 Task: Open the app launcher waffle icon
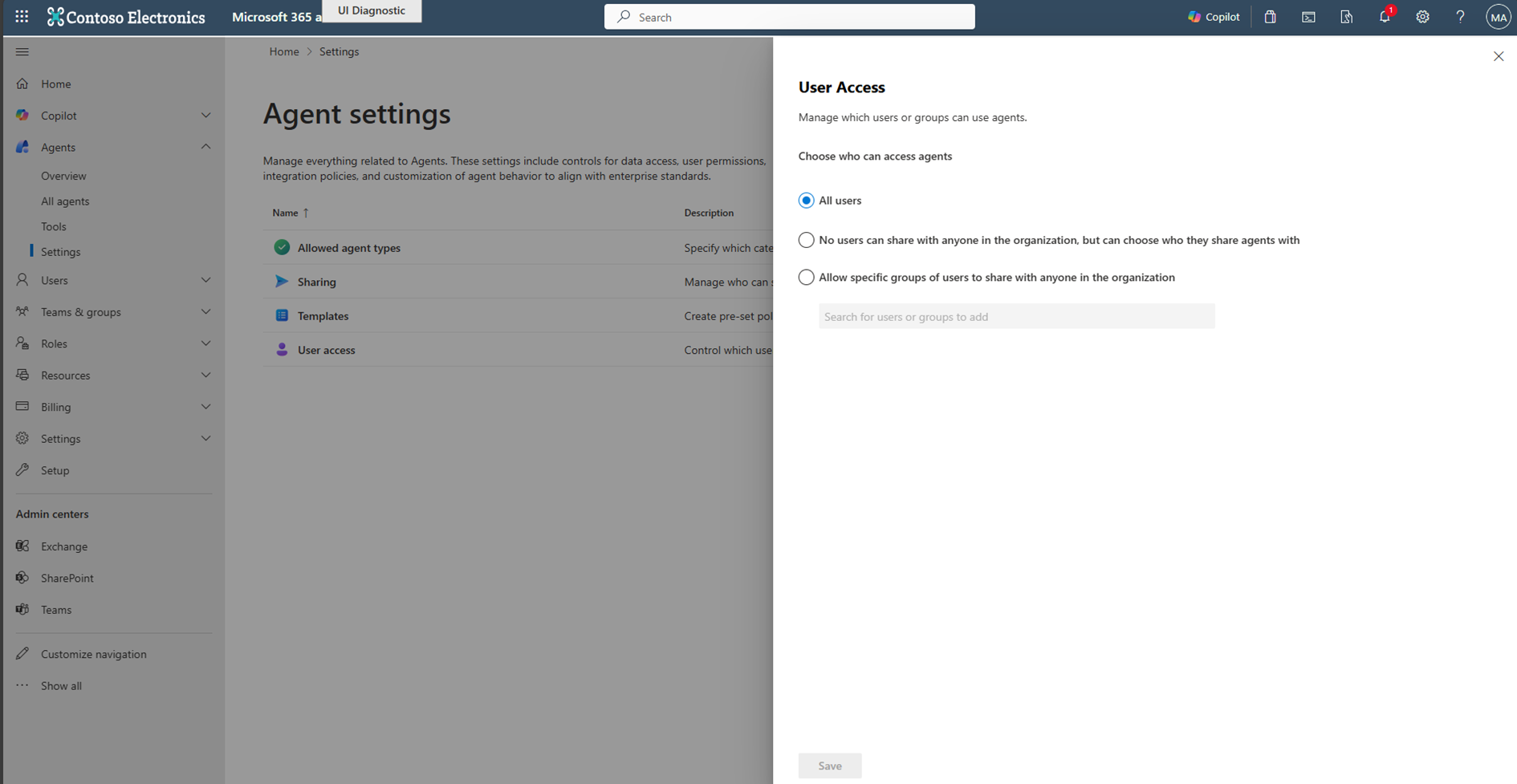(20, 16)
